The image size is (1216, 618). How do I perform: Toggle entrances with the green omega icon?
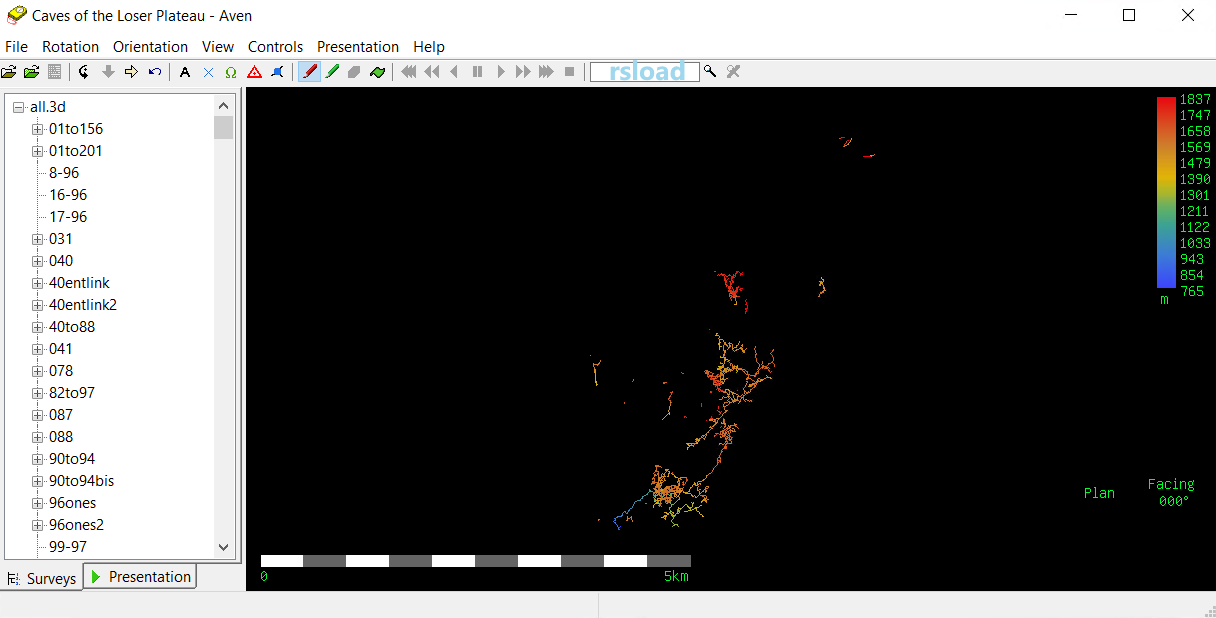231,72
